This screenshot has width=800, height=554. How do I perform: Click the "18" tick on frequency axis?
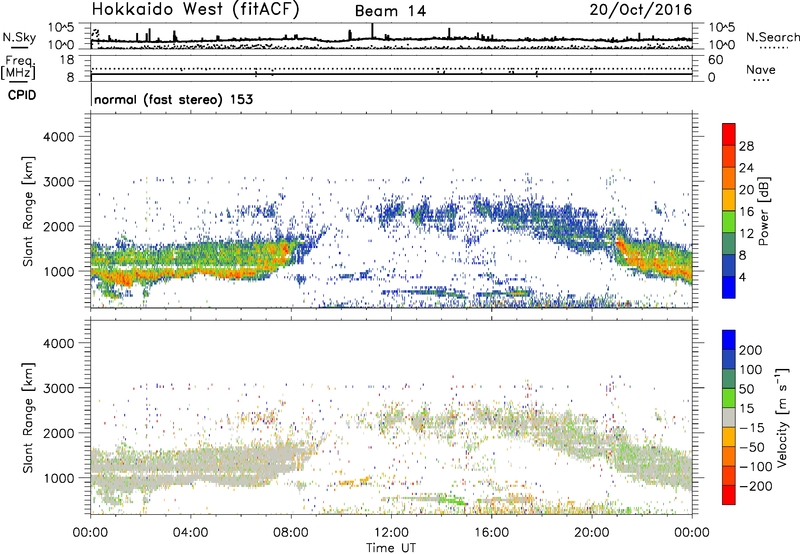[x=67, y=60]
